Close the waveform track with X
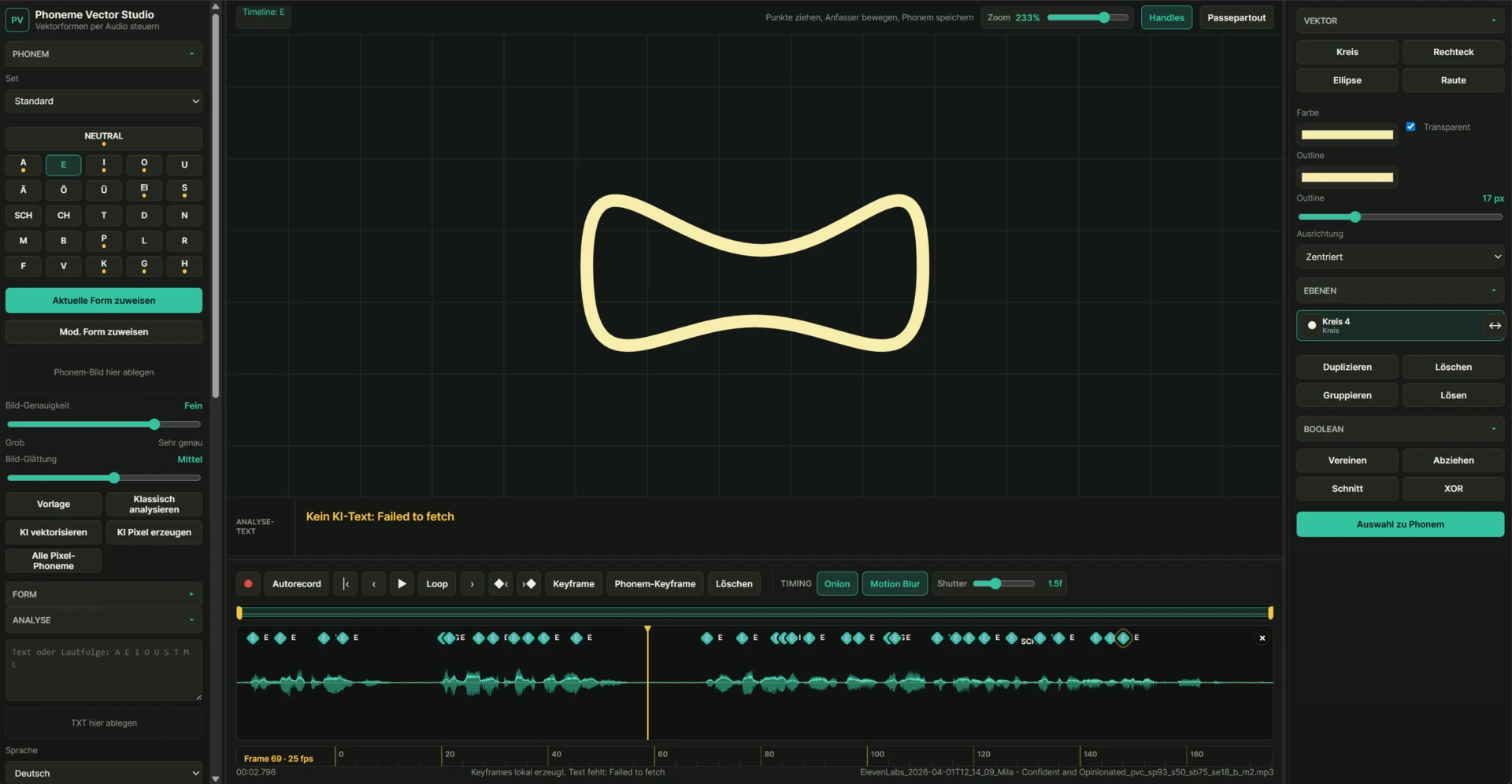 point(1262,638)
